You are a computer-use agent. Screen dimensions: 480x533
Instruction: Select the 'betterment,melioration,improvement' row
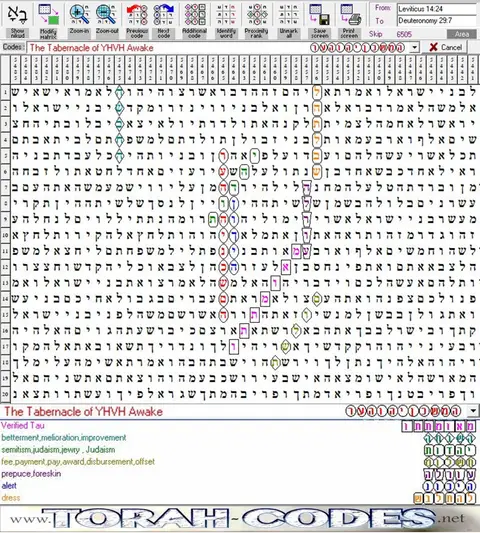[x=239, y=438]
